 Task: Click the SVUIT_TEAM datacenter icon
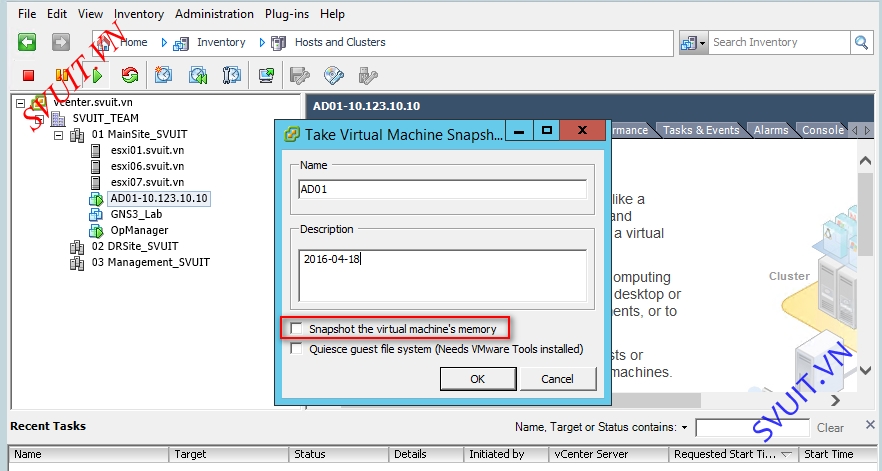(x=58, y=119)
